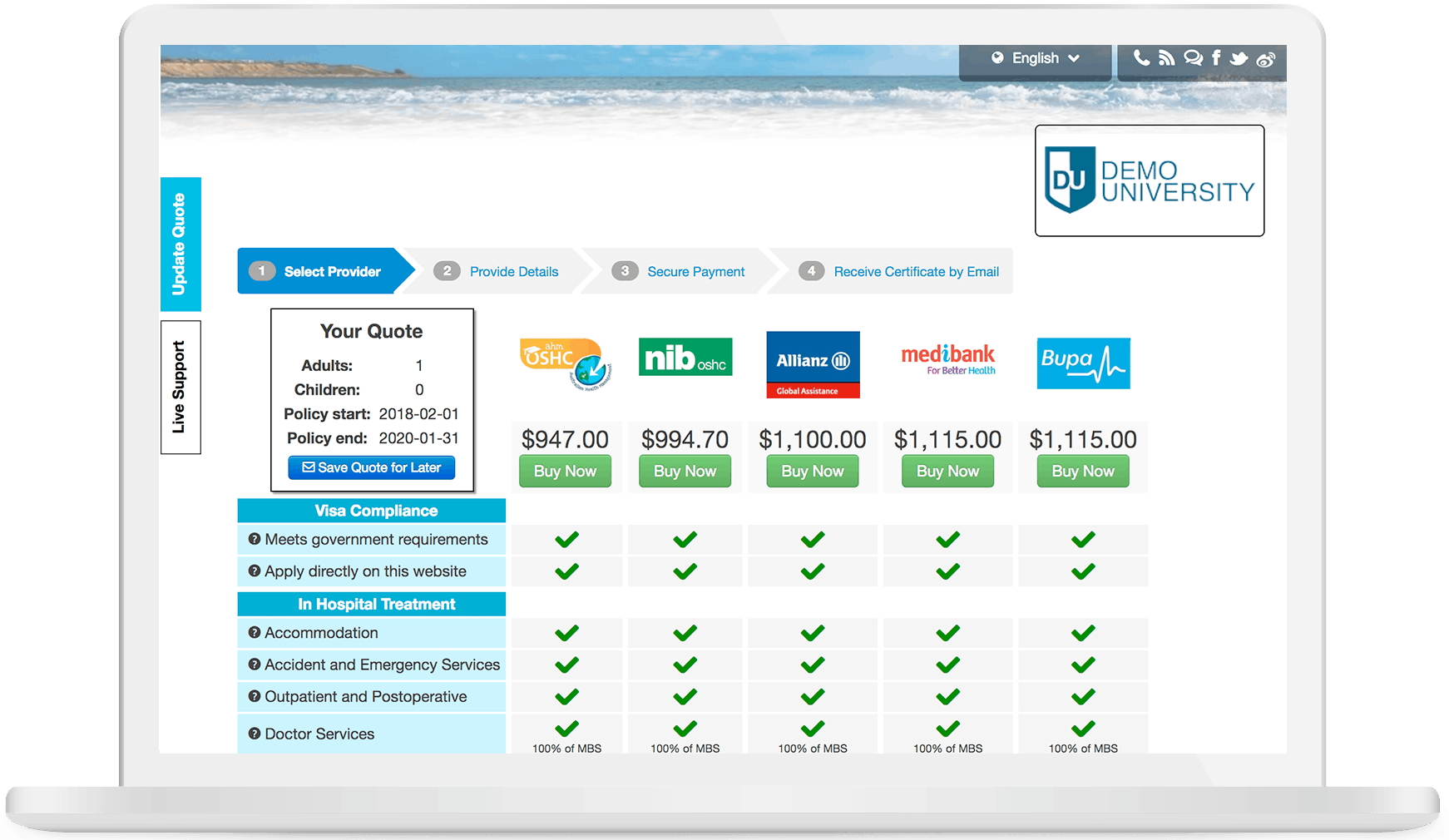Open the Live Support side tab

181,388
